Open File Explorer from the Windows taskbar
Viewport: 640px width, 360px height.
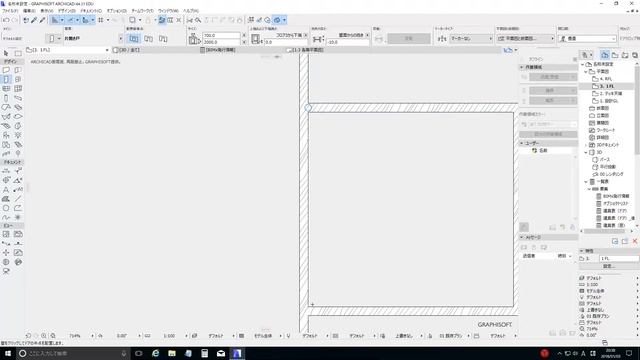tap(172, 353)
